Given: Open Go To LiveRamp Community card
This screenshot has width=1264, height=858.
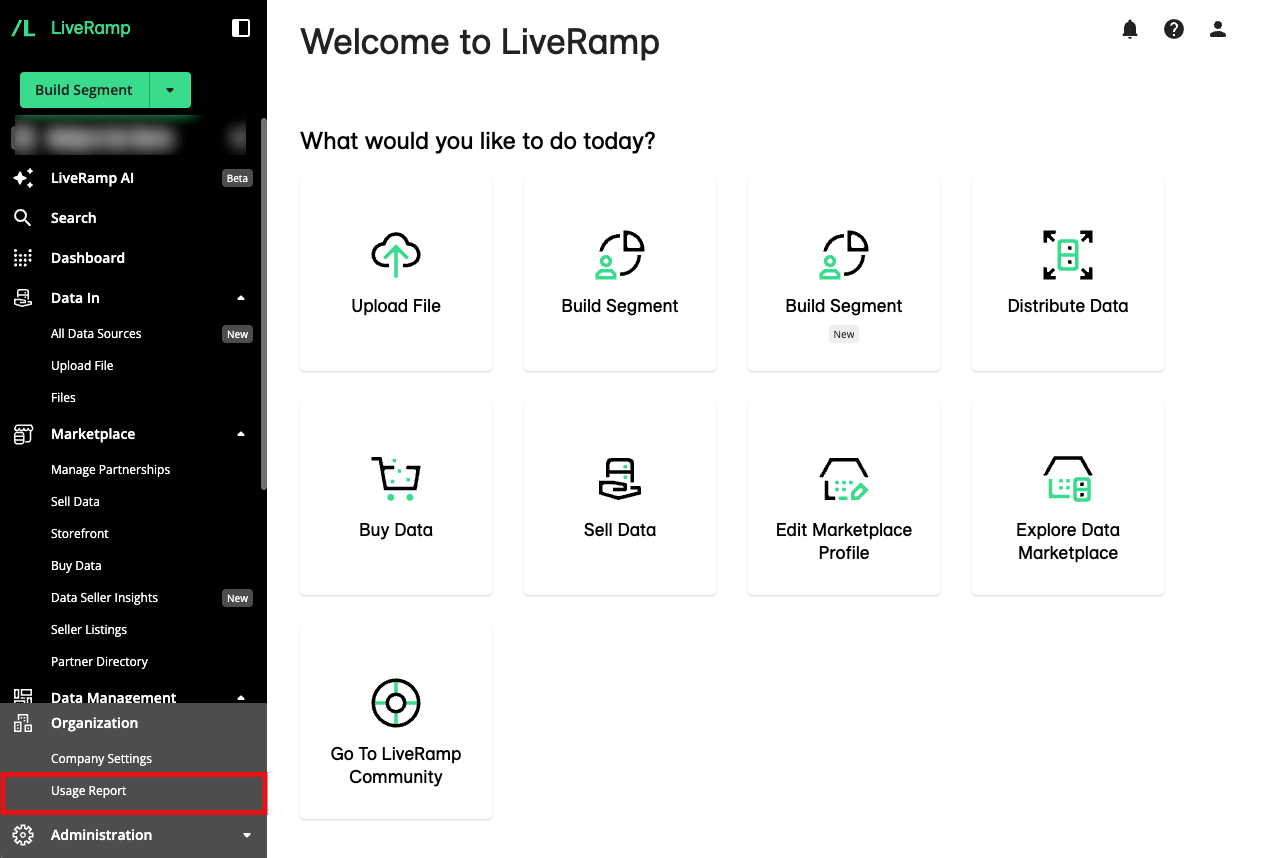Looking at the screenshot, I should pos(396,723).
